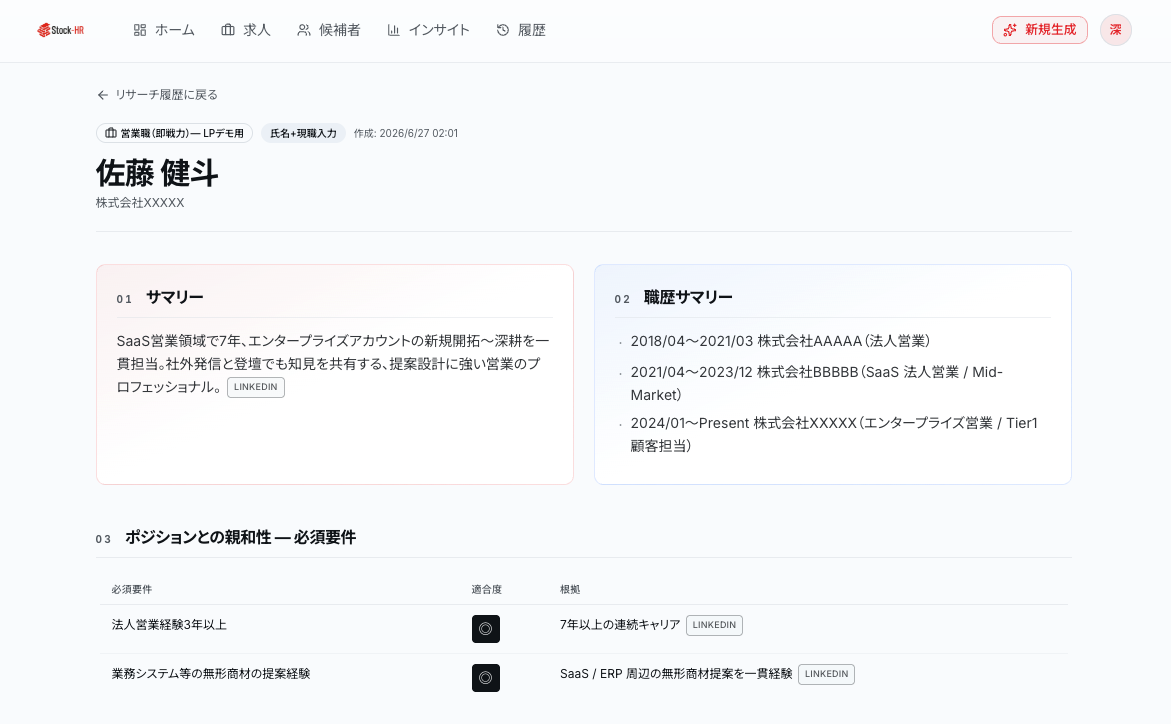Click the 職歴サマリー section heading

coord(688,297)
